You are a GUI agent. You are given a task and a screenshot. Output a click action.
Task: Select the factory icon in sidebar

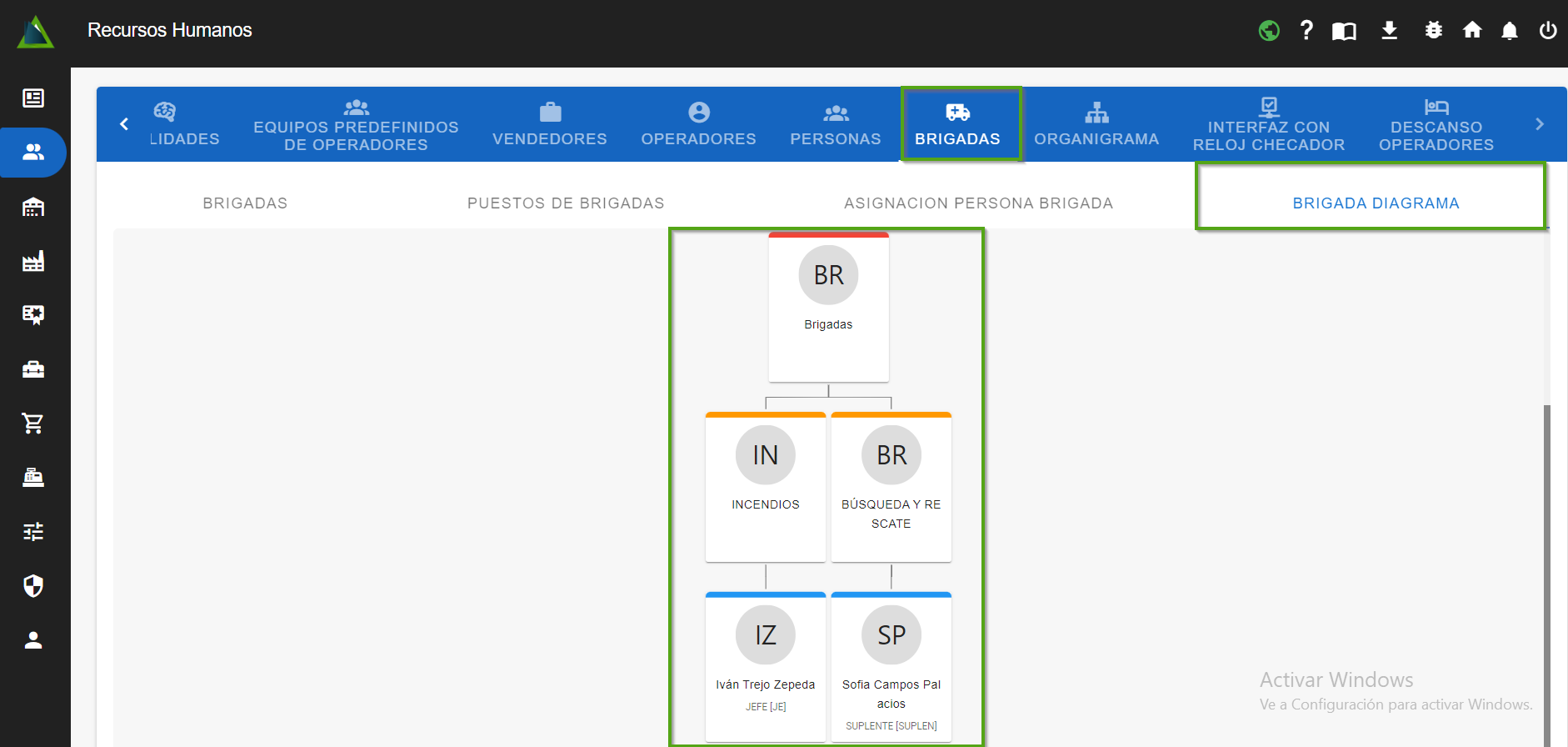(33, 262)
